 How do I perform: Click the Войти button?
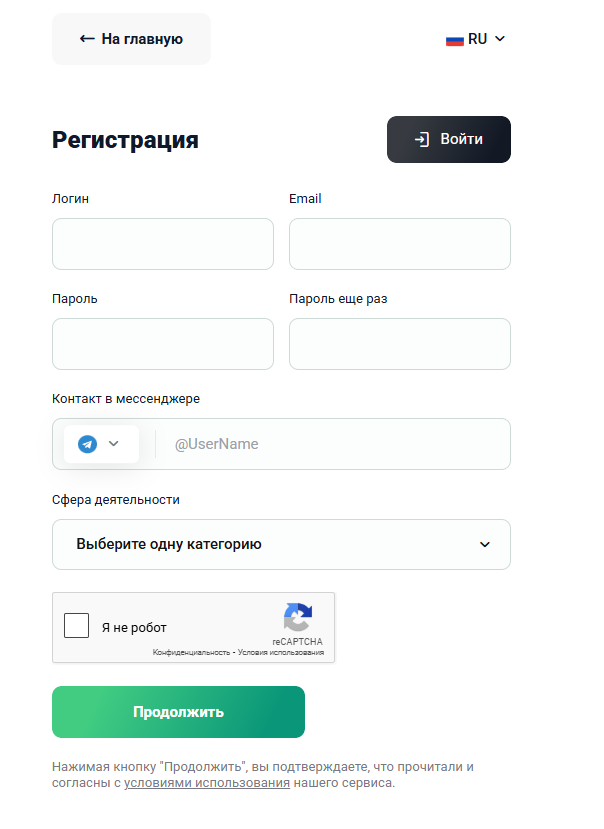point(449,140)
